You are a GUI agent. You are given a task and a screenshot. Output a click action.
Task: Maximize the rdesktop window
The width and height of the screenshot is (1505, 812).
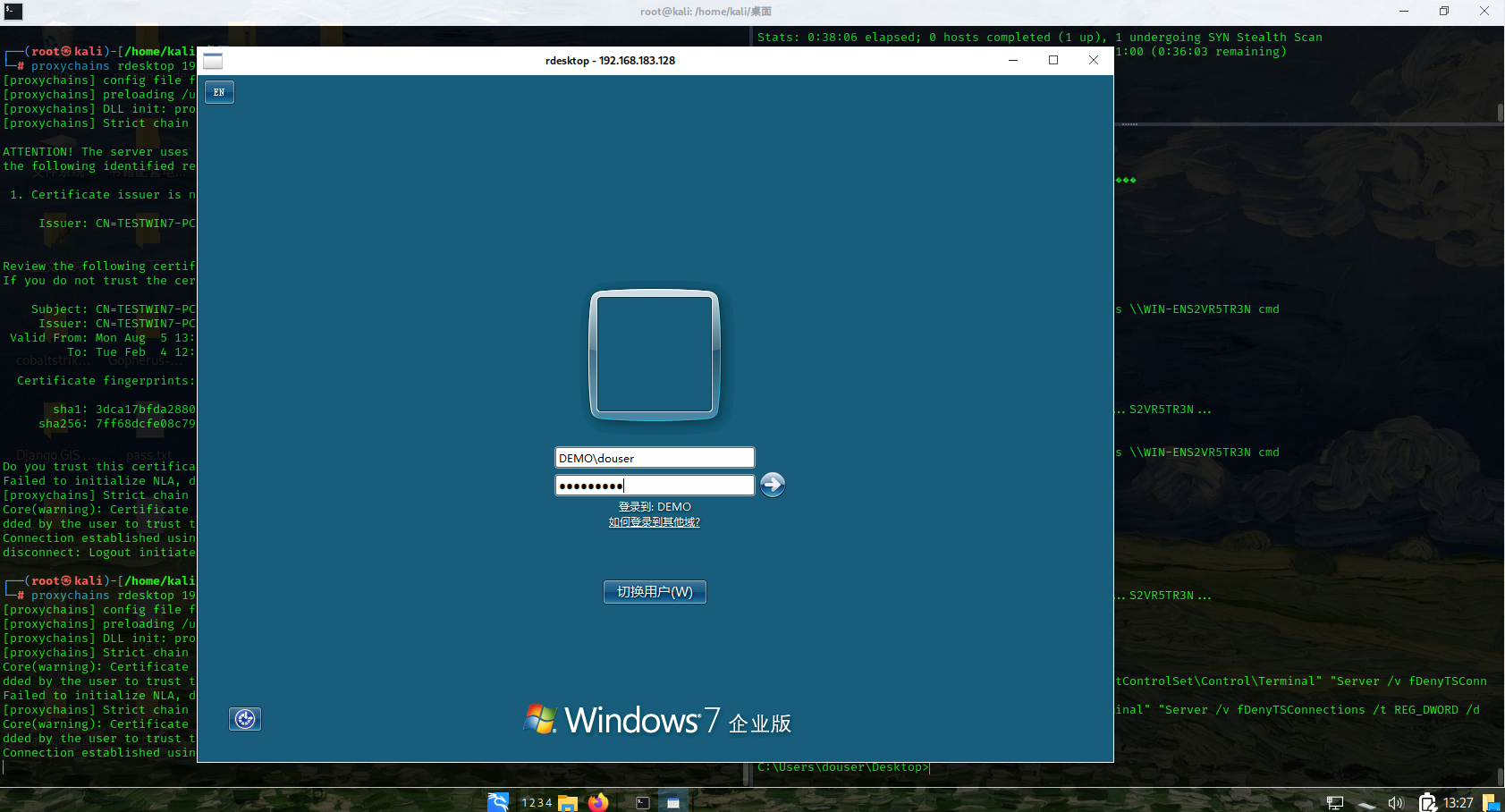(1053, 60)
